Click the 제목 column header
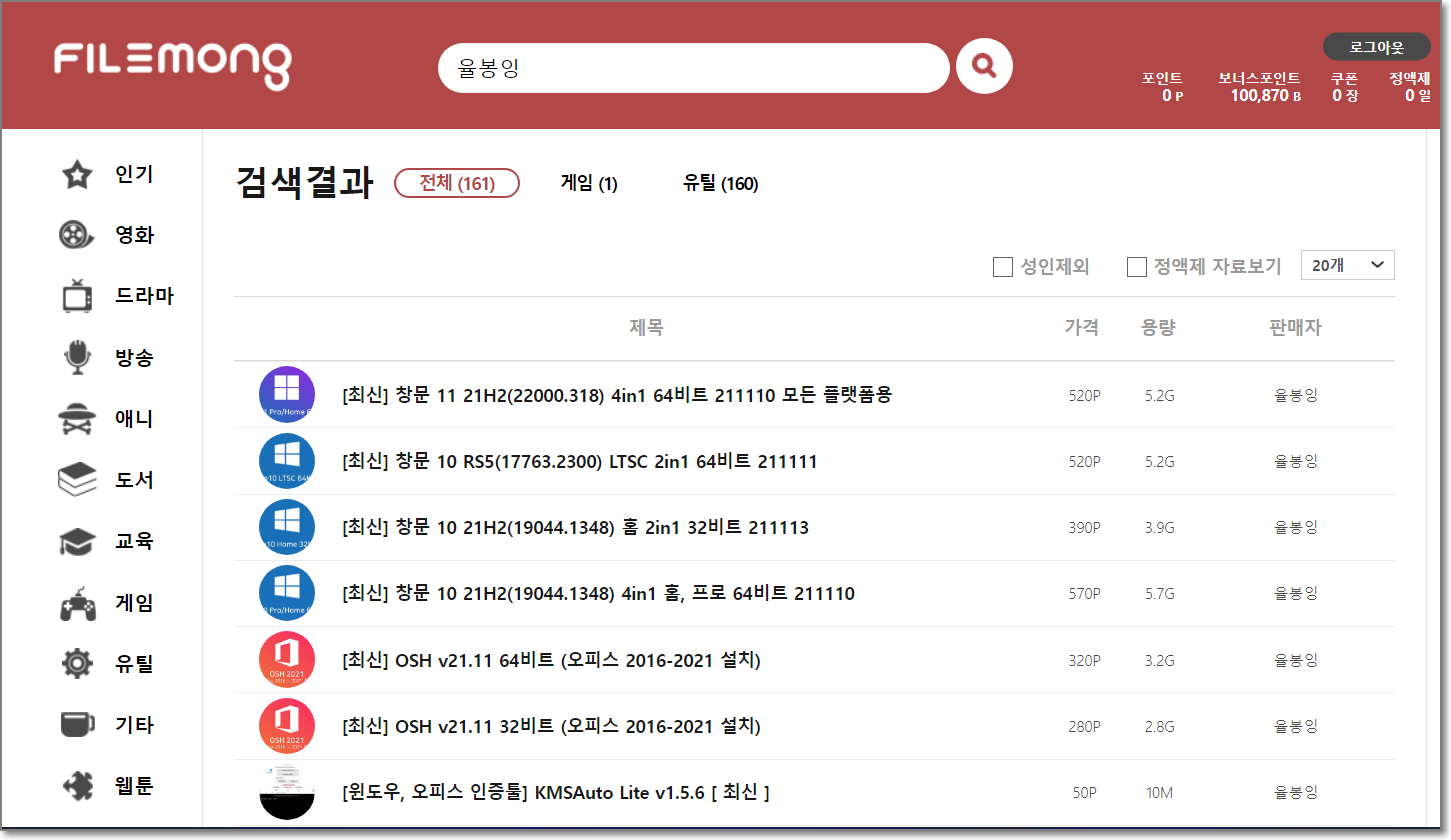The width and height of the screenshot is (1451, 840). [x=646, y=327]
